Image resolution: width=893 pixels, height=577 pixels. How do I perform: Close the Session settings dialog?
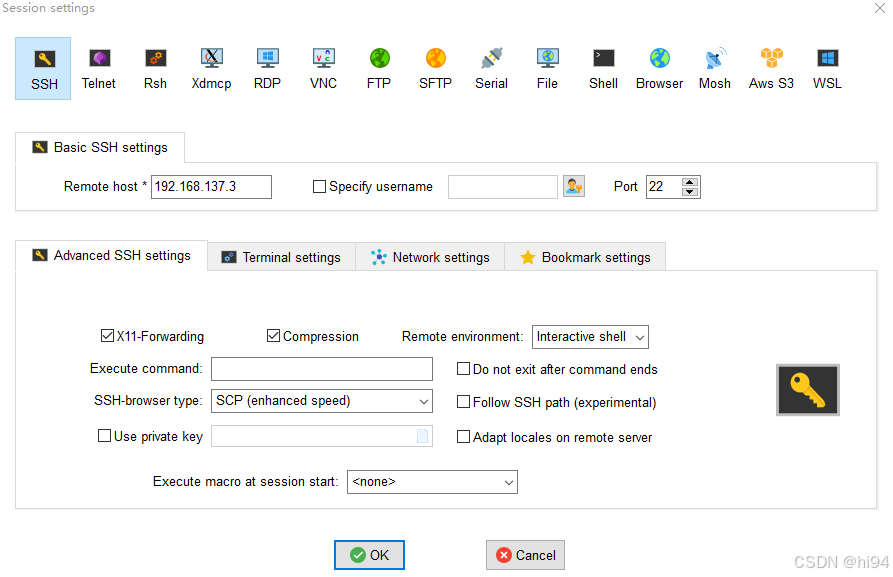880,8
